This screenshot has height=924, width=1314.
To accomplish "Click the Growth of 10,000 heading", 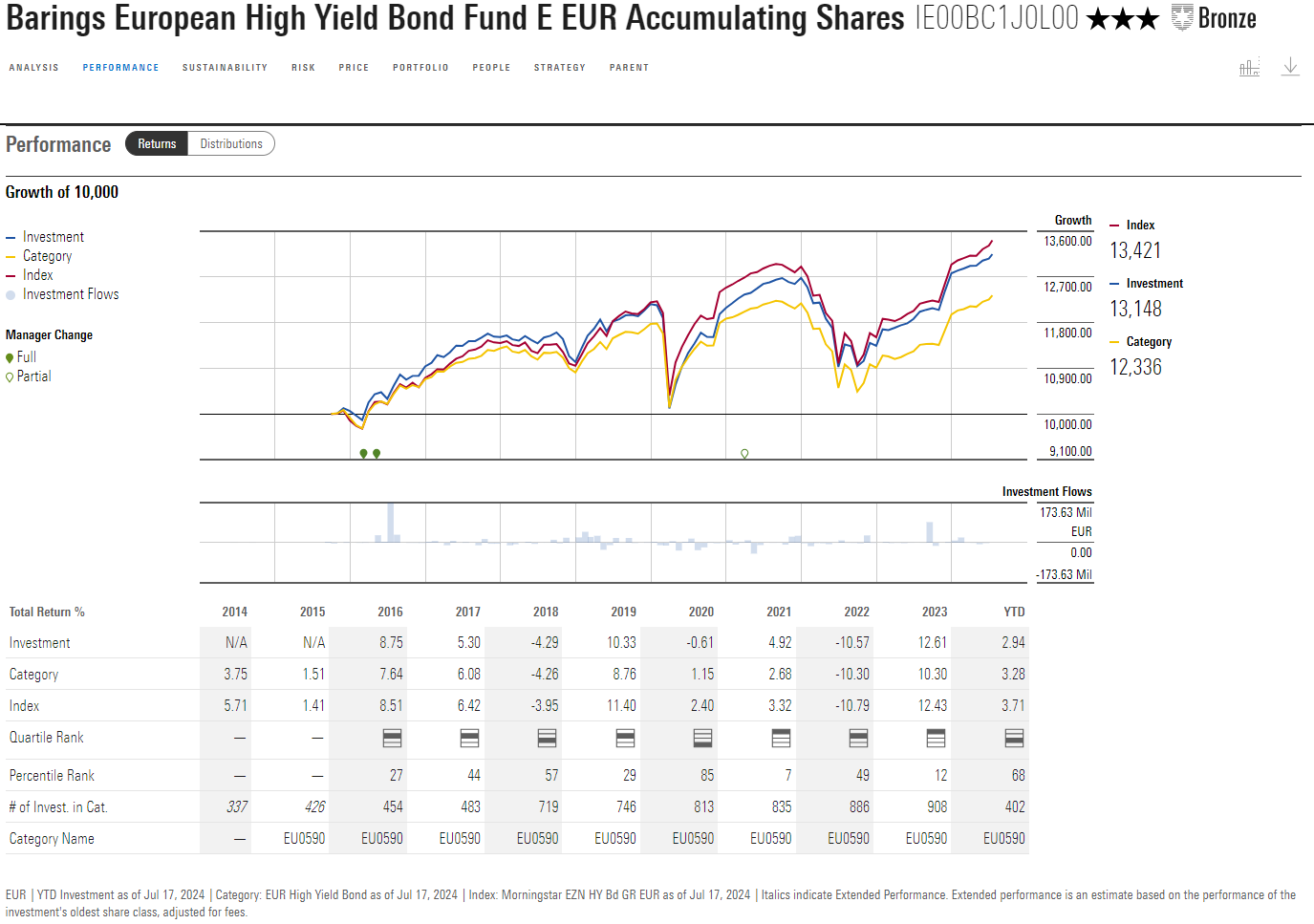I will point(62,192).
